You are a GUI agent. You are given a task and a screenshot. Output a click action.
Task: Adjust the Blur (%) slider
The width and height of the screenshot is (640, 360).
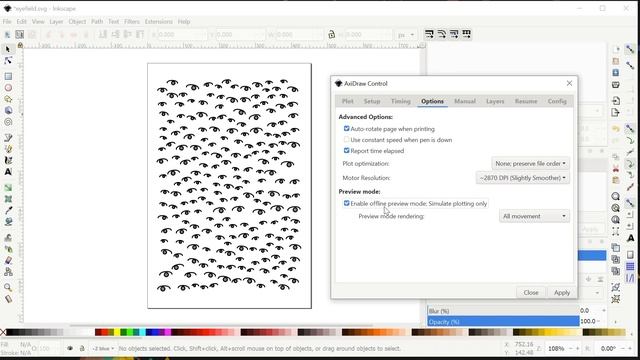pos(503,311)
